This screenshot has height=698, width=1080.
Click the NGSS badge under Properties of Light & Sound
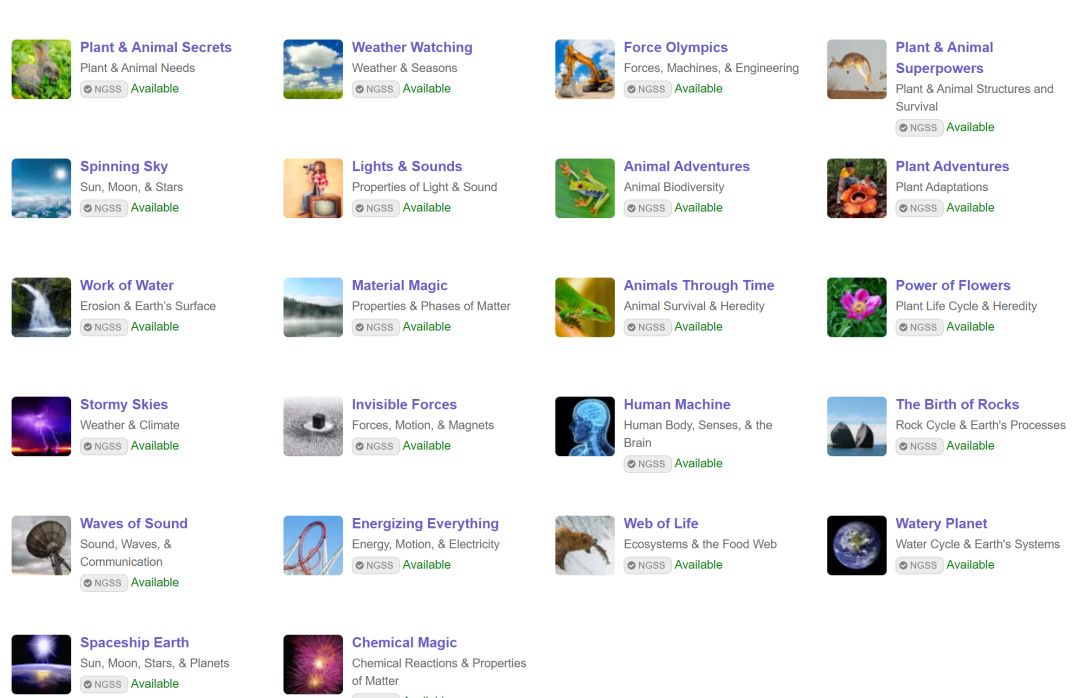pos(375,208)
